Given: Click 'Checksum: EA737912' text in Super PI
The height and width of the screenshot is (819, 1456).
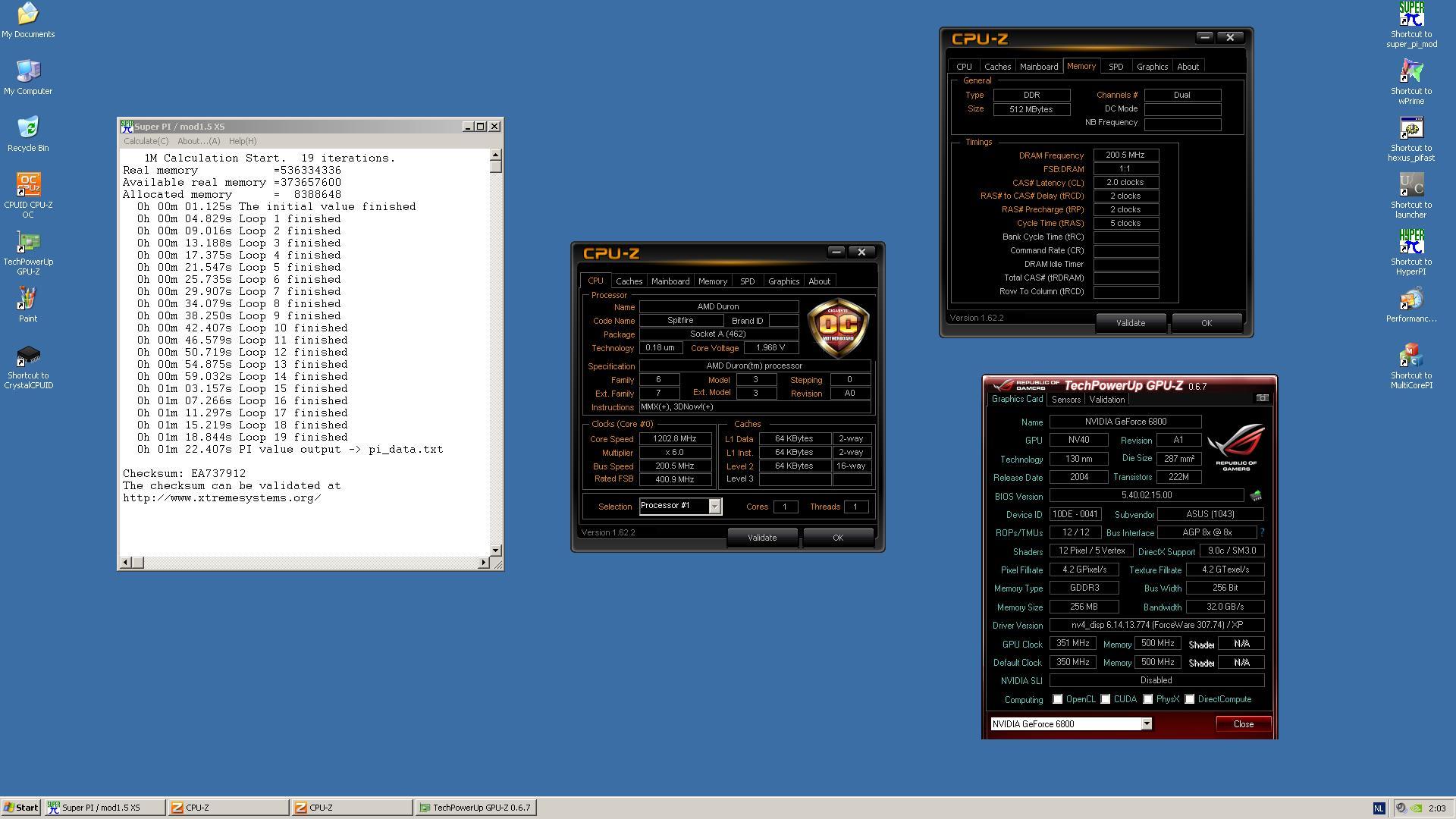Looking at the screenshot, I should coord(184,473).
